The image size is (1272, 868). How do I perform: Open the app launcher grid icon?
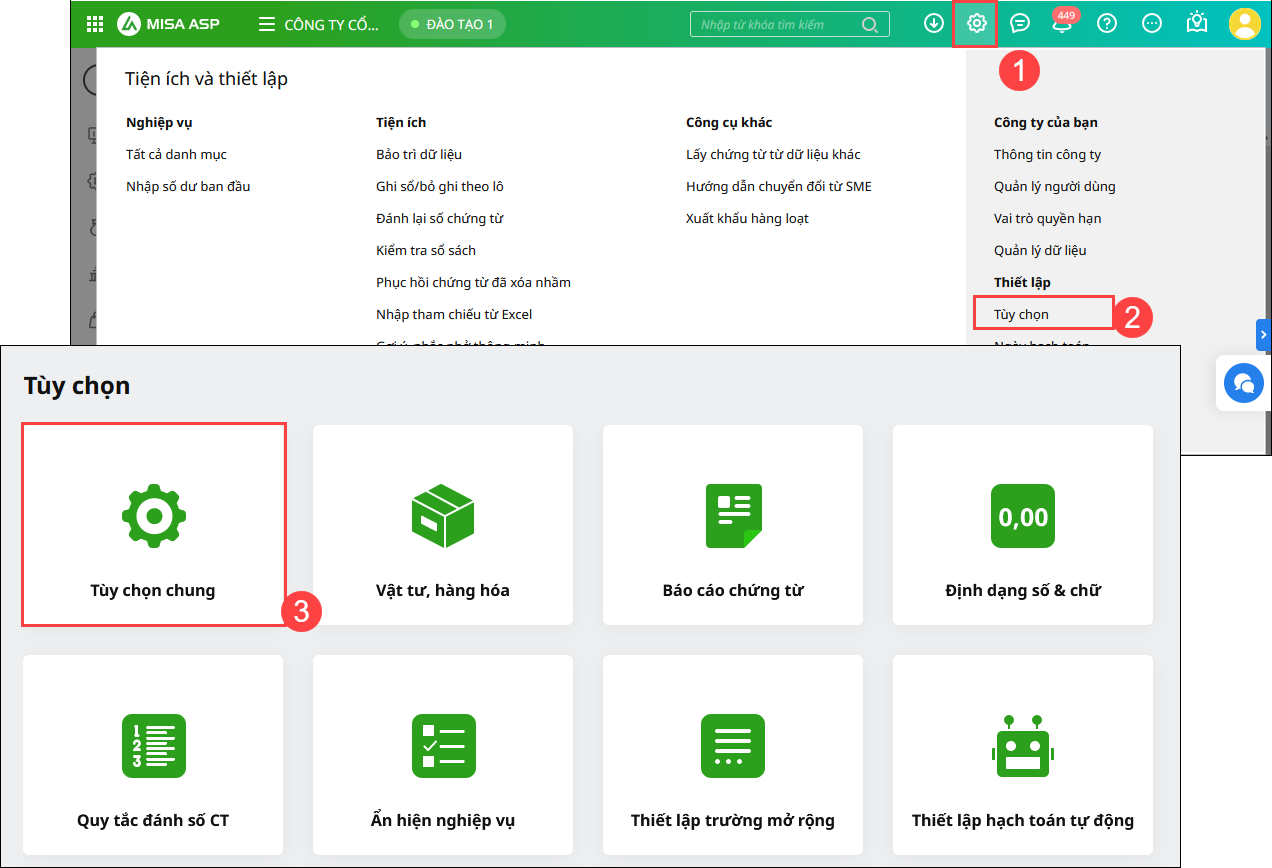coord(95,24)
